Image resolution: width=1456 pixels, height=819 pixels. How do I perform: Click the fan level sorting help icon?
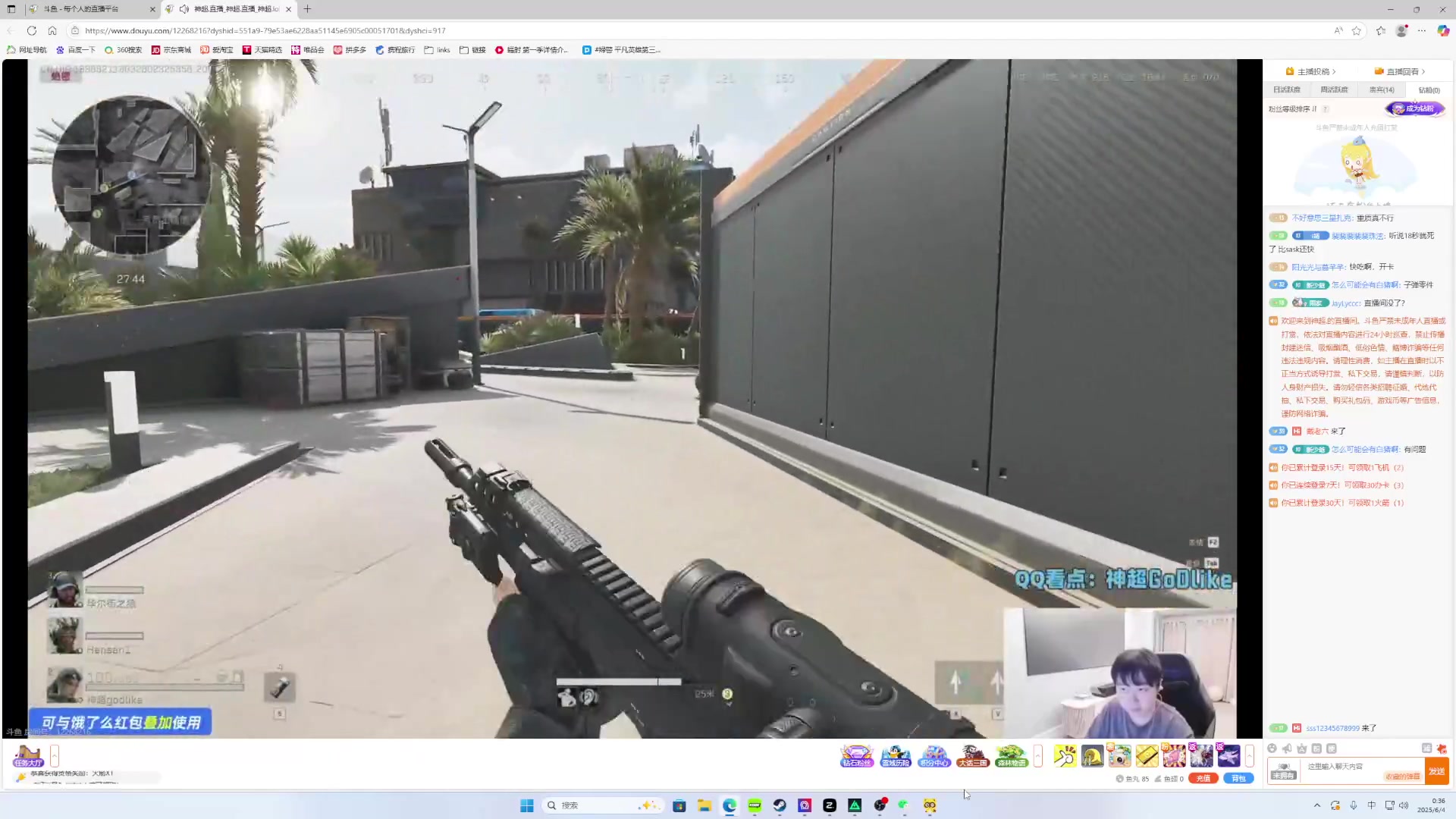tap(1326, 109)
